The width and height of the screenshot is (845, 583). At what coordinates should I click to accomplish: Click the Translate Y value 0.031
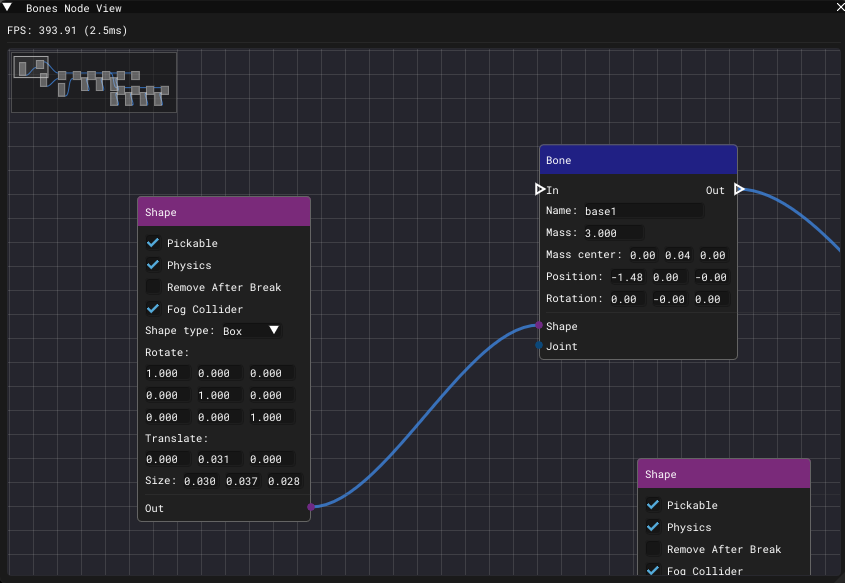click(219, 459)
